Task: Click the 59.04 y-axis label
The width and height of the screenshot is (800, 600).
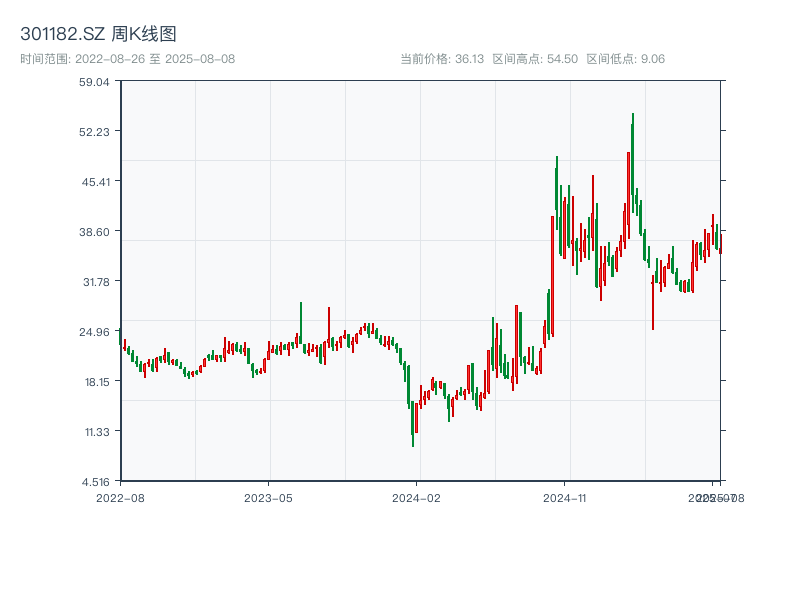Action: point(94,82)
